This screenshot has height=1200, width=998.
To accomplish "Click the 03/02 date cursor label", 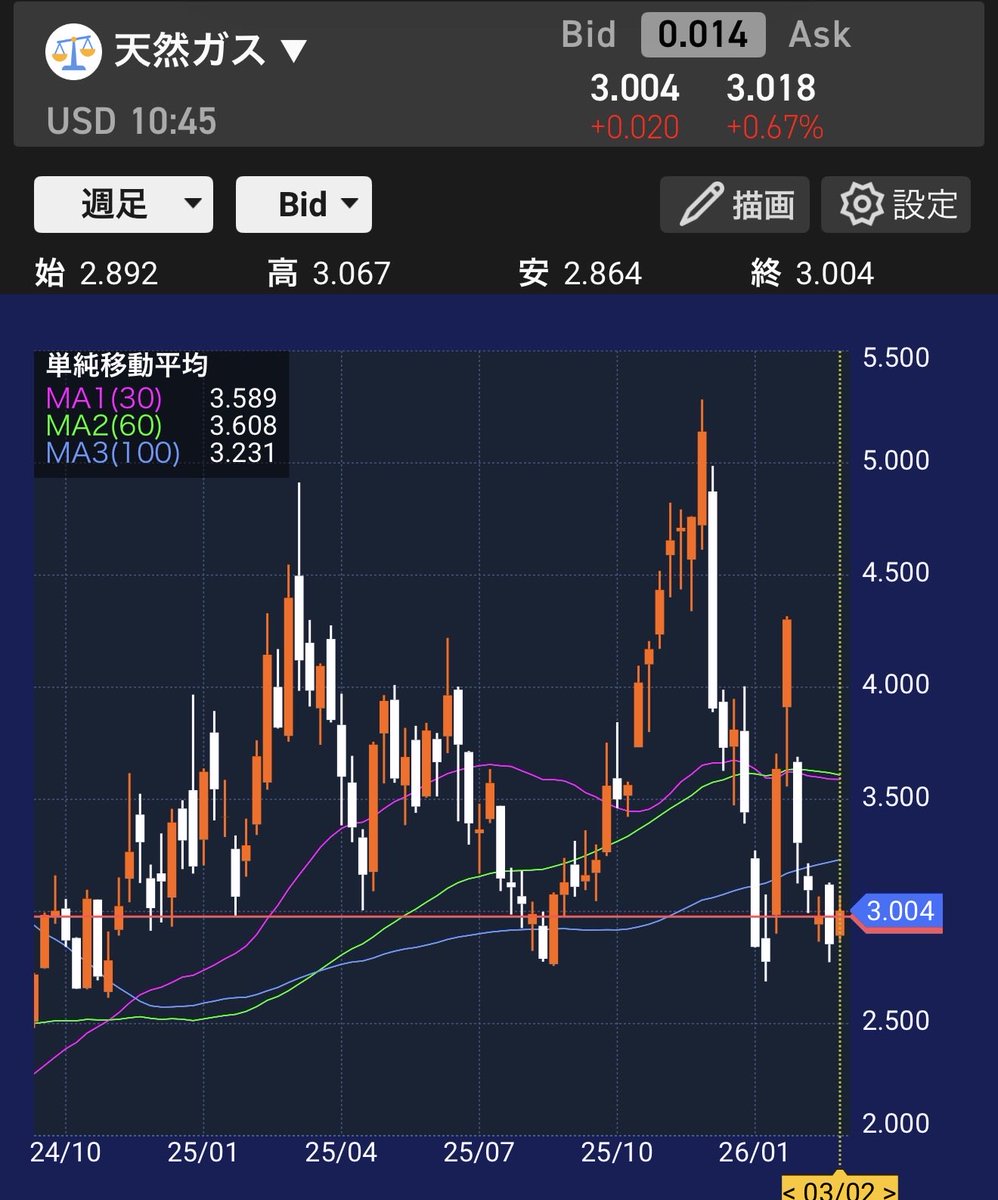I will tap(840, 1190).
